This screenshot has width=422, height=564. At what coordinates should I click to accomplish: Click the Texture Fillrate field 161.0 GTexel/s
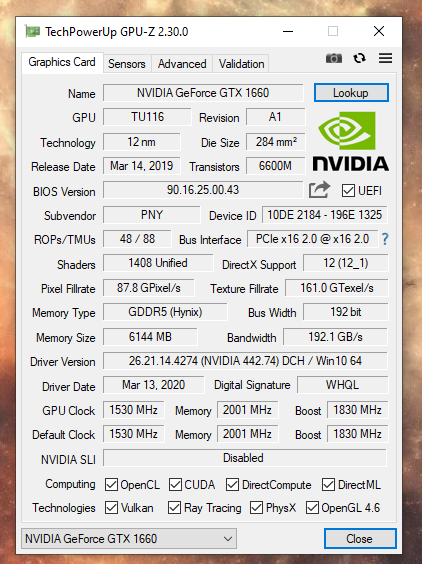coord(337,288)
